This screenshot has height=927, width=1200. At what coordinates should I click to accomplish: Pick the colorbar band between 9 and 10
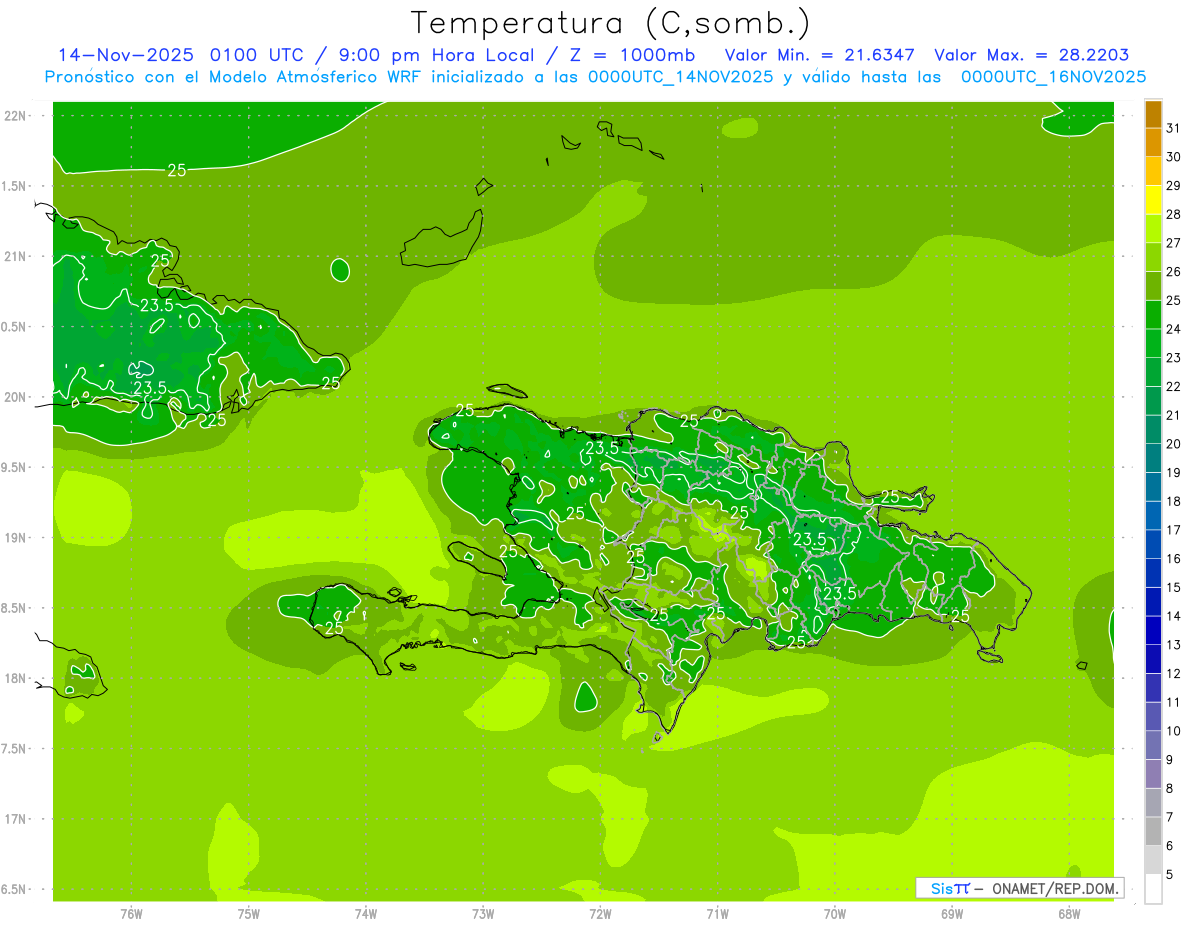[1153, 746]
